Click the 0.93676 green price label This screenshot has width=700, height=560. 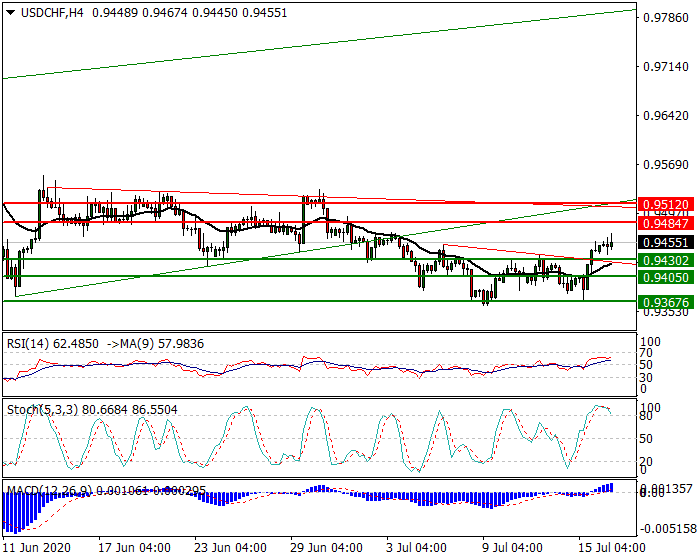pos(666,303)
